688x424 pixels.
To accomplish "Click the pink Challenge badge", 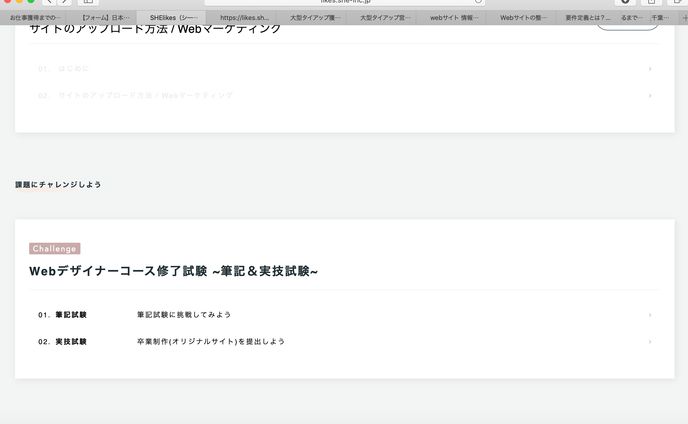I will point(55,248).
